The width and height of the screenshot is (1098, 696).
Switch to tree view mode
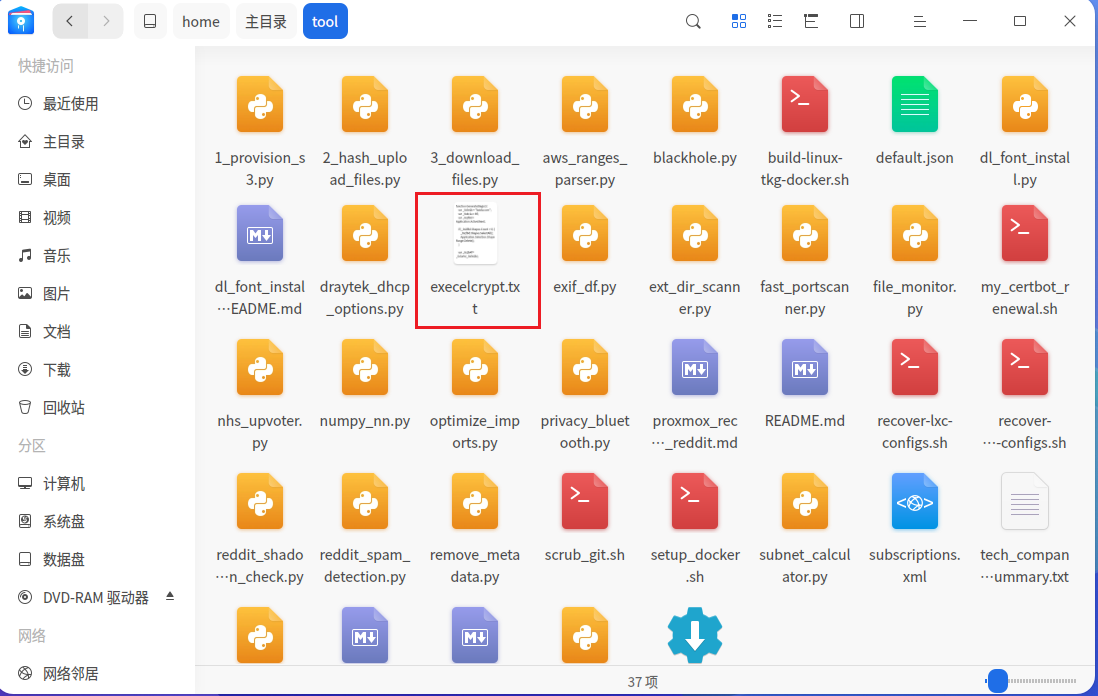pos(811,21)
